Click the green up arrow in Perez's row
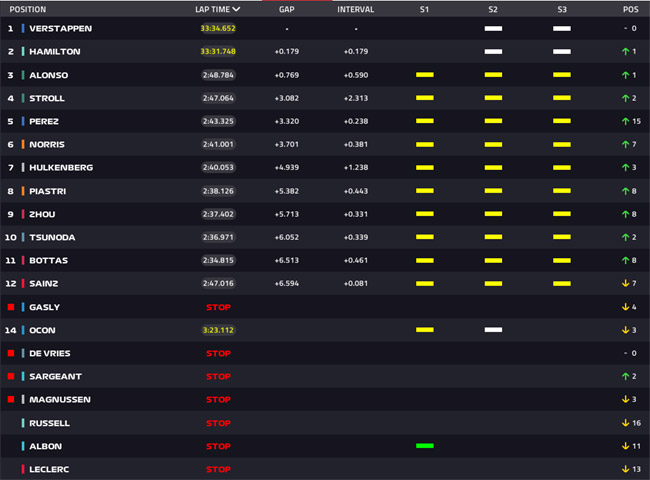Viewport: 650px width, 480px height. pyautogui.click(x=626, y=121)
